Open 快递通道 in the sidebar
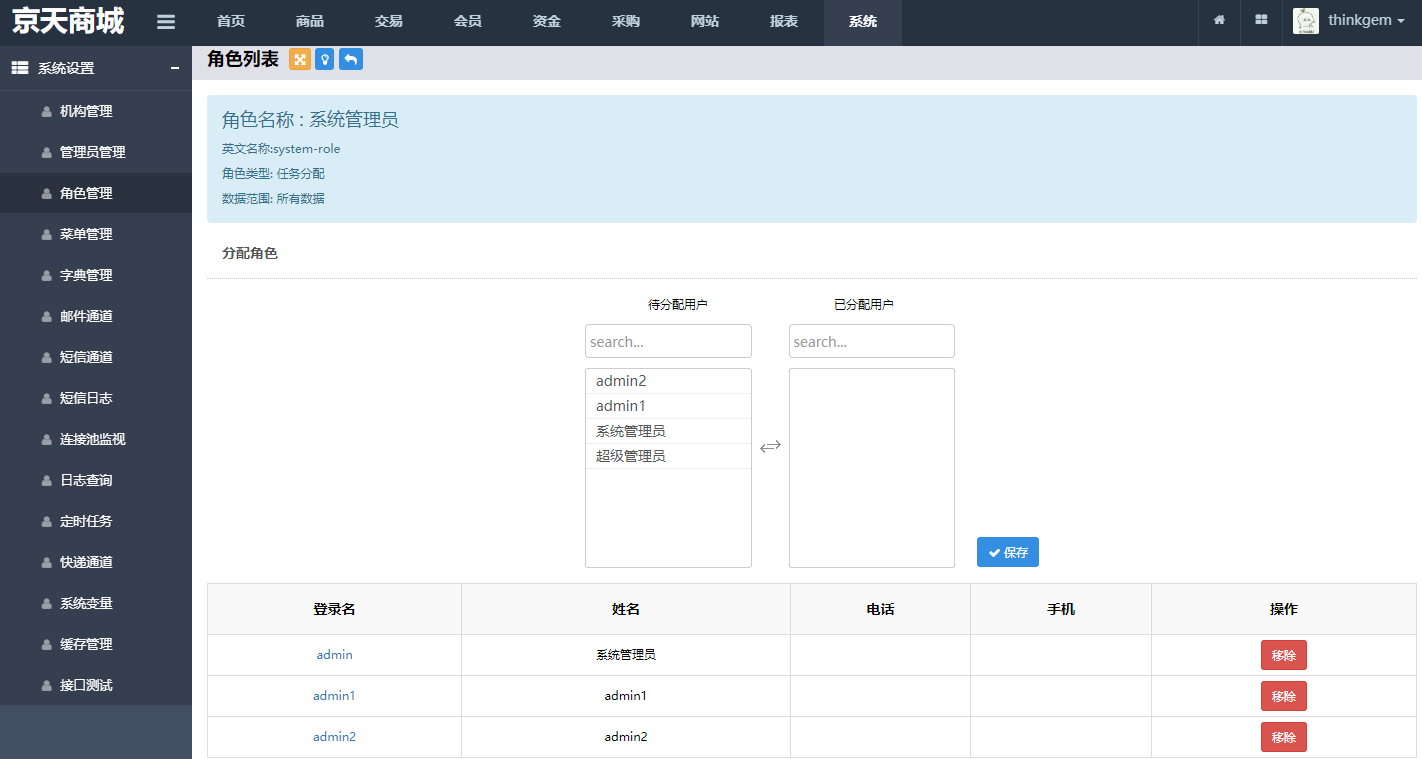The image size is (1422, 759). [96, 562]
